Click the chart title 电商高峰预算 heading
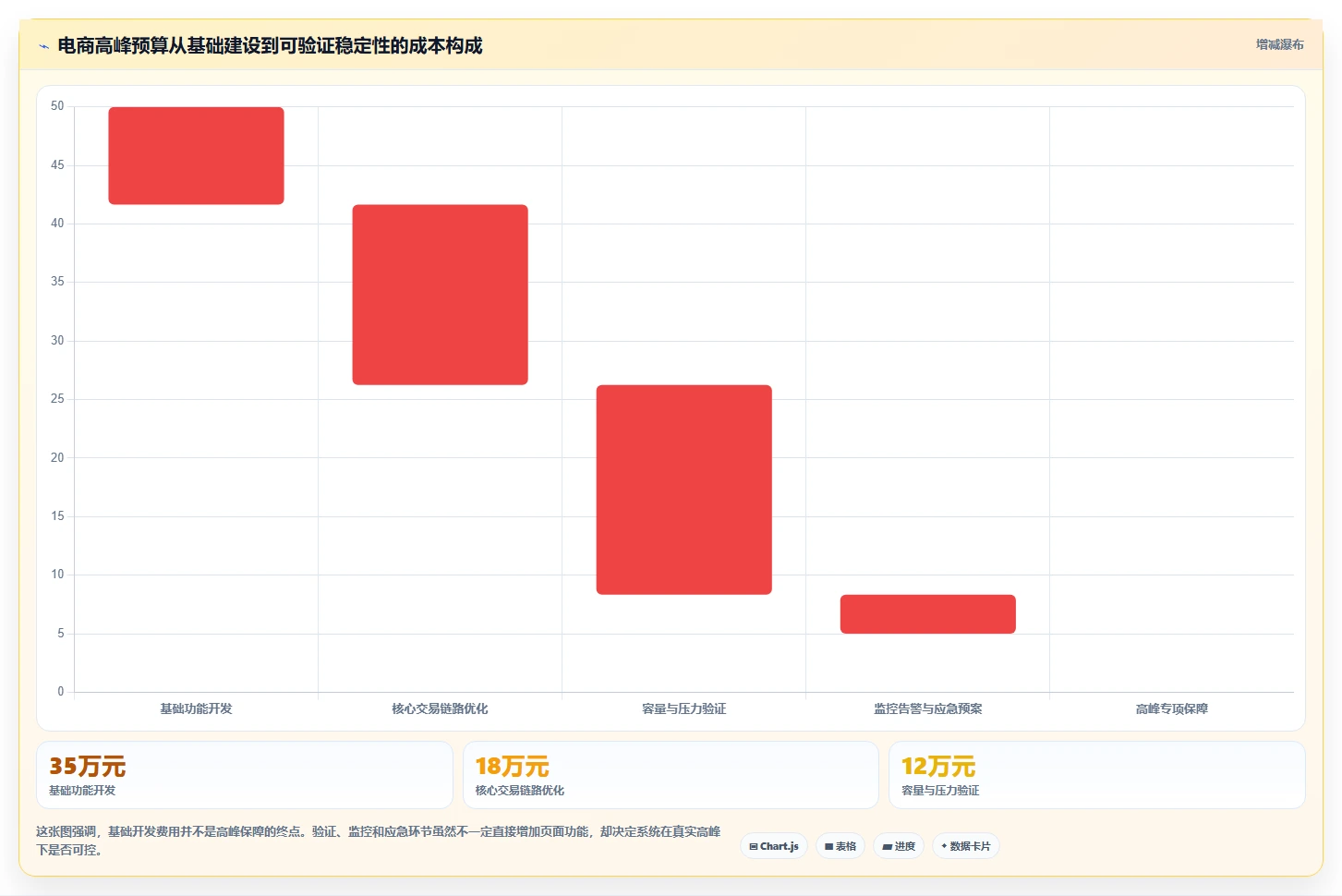 (x=270, y=45)
